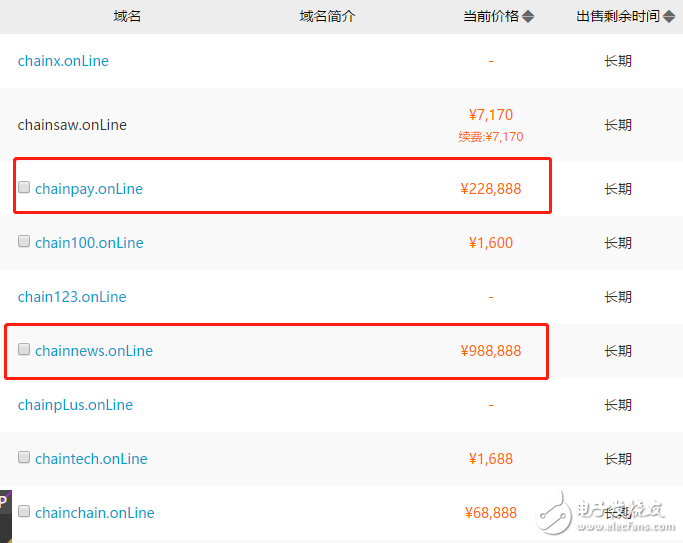
Task: Check the chainpay.onLine checkbox
Action: point(24,187)
